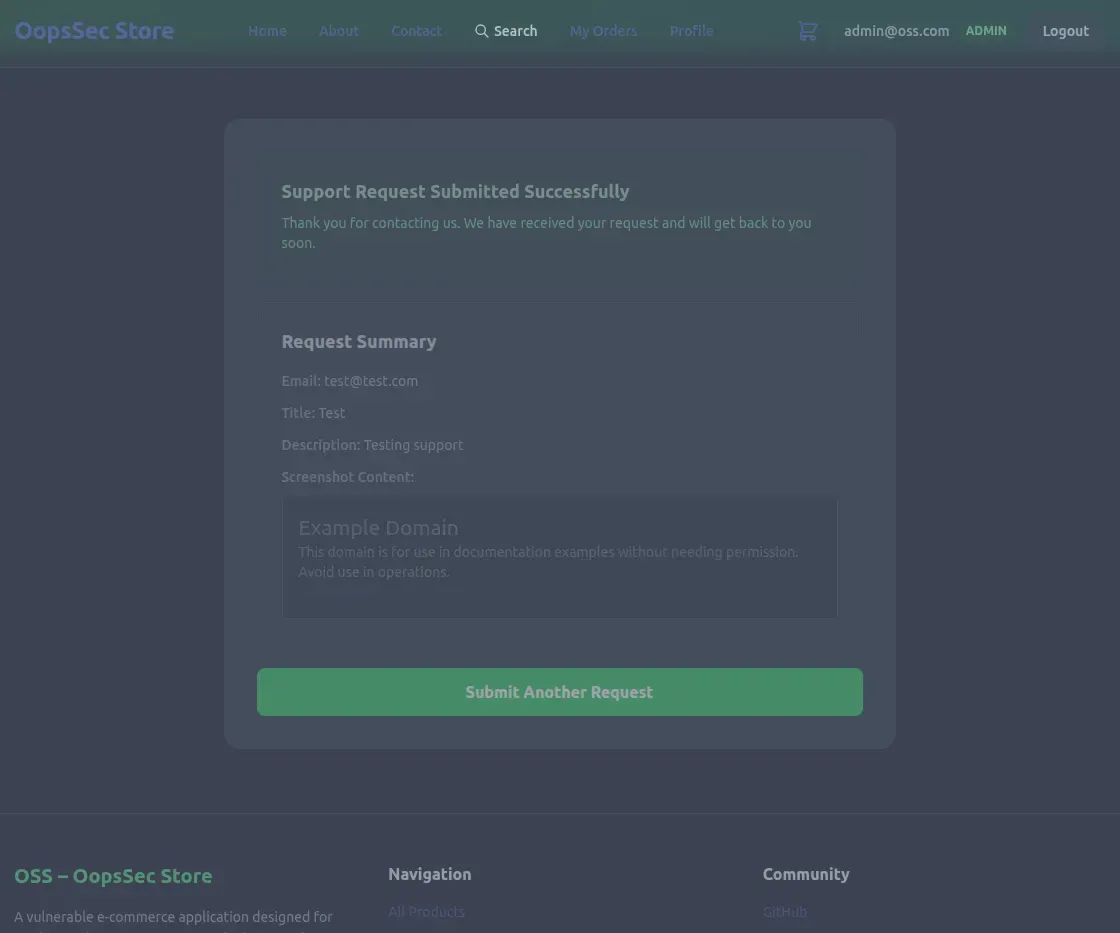Open My Orders from the navbar
This screenshot has width=1120, height=933.
603,31
